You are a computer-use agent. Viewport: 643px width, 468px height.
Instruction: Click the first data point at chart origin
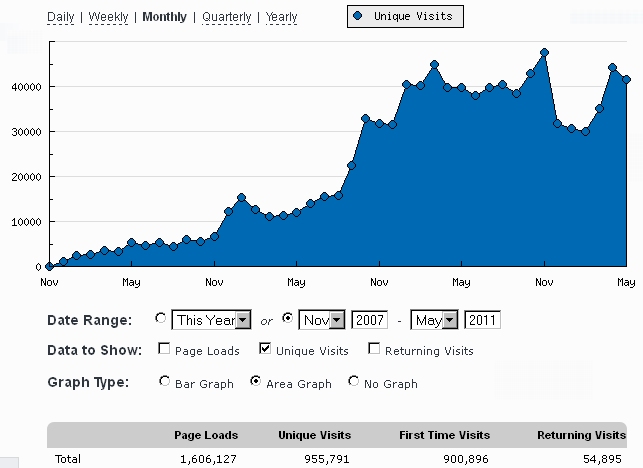click(x=49, y=266)
